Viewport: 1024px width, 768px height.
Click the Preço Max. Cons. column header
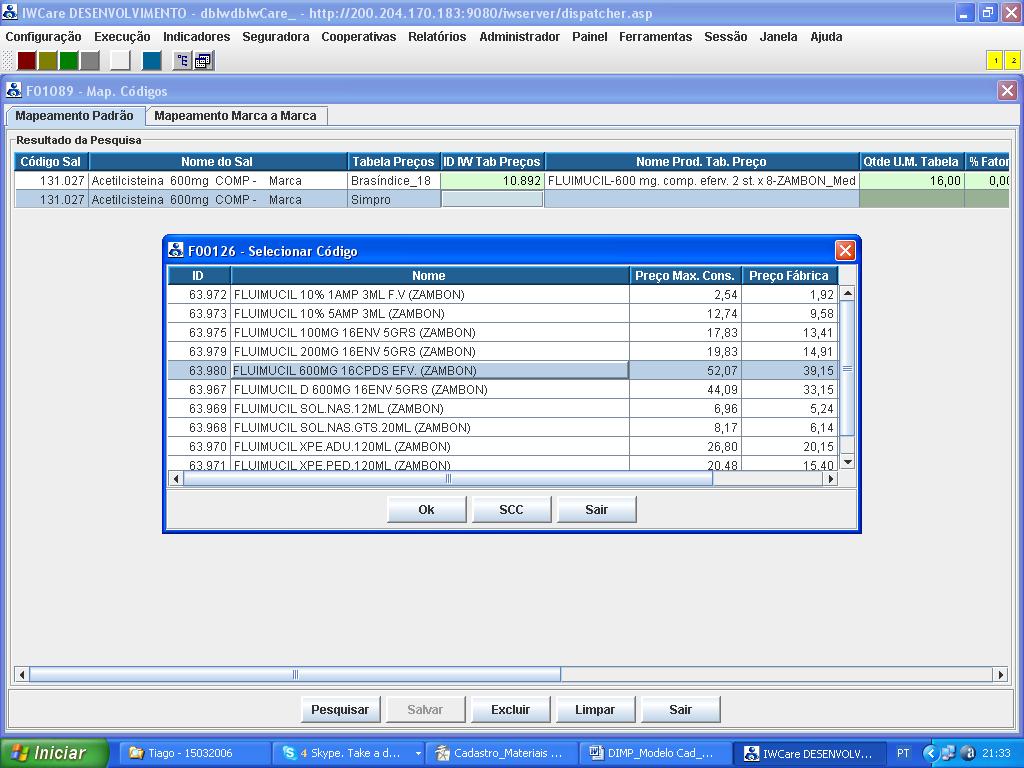pos(685,276)
